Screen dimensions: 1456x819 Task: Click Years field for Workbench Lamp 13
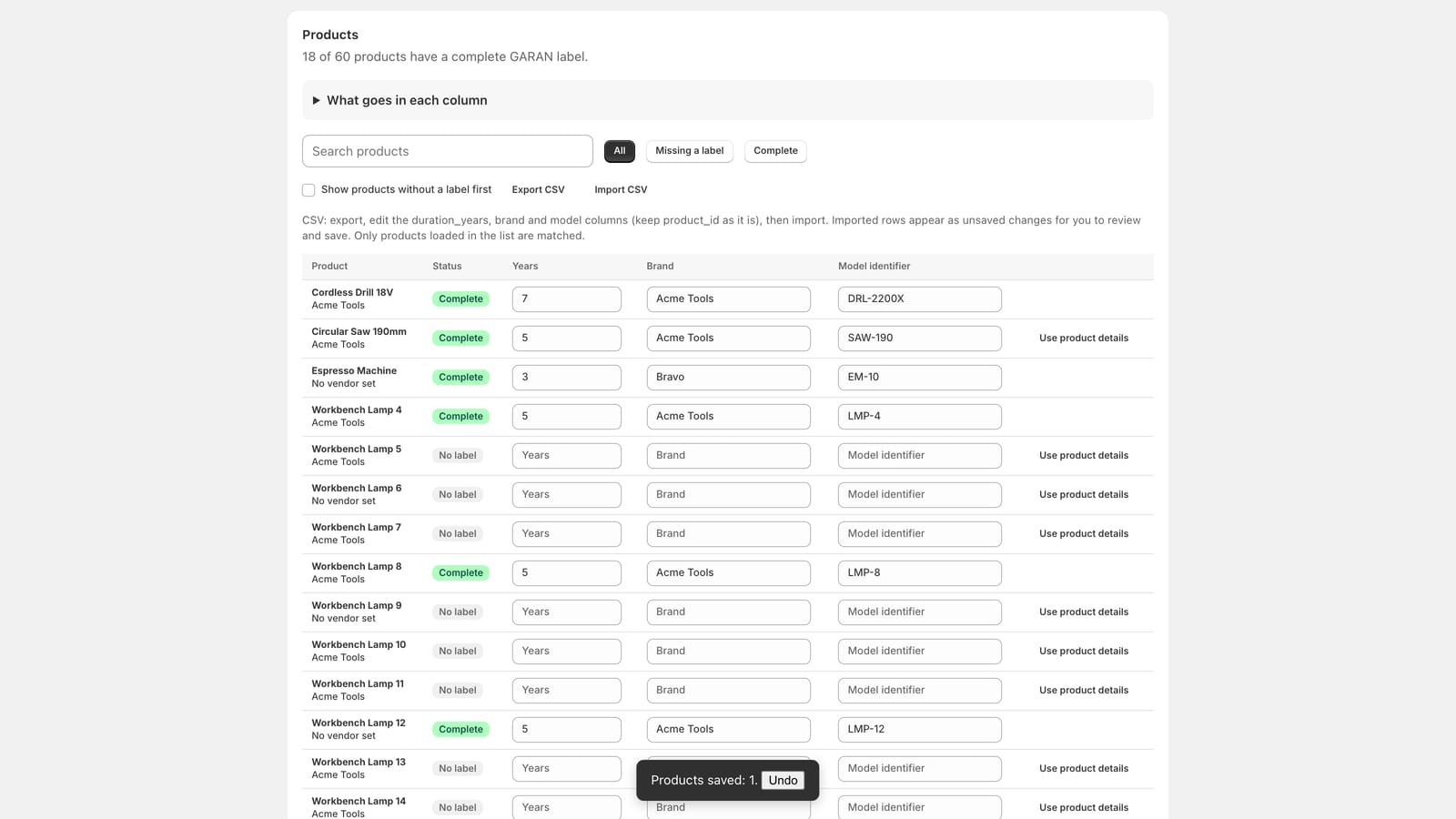click(x=566, y=769)
